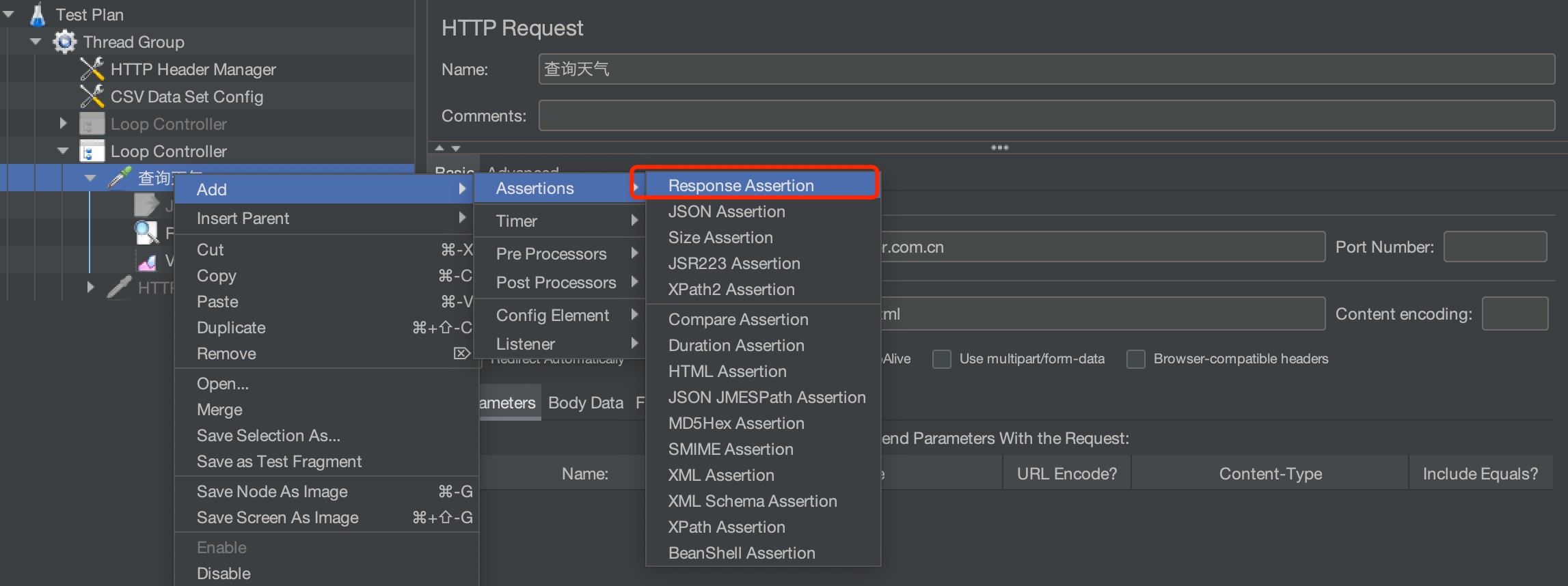
Task: Click the URL Encode? column header
Action: coord(1067,473)
